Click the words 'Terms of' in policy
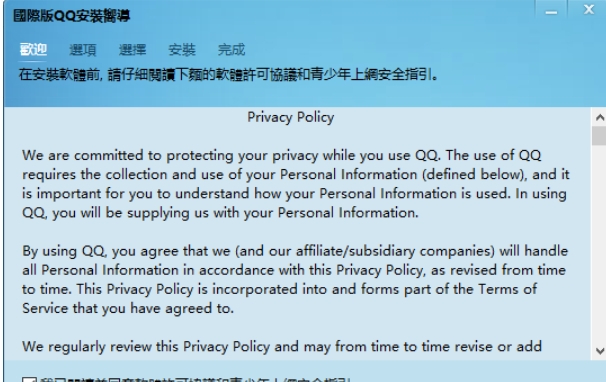The image size is (606, 382). pos(507,289)
